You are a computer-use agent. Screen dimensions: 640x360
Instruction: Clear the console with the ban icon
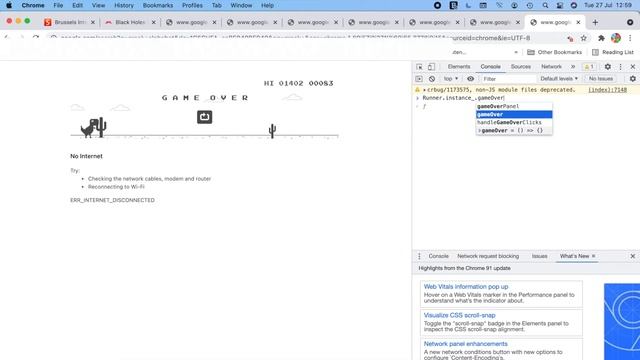432,79
